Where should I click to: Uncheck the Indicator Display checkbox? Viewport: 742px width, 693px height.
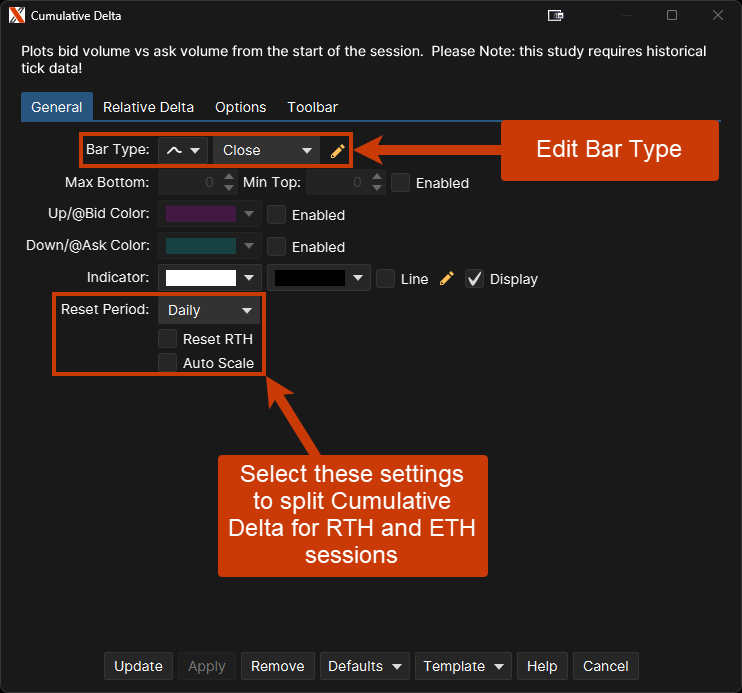475,279
